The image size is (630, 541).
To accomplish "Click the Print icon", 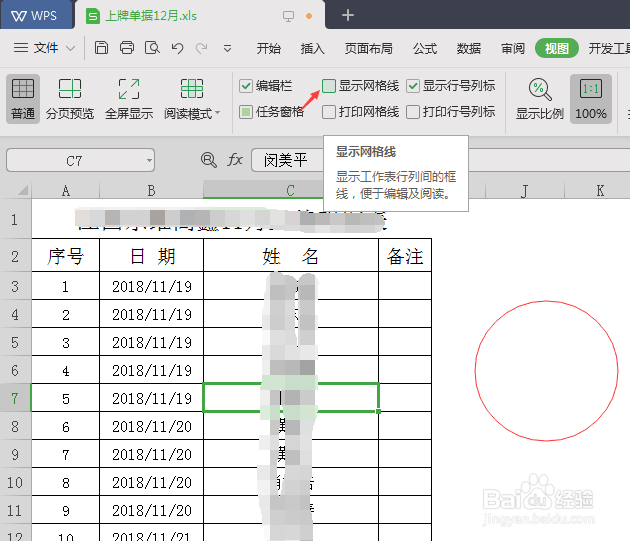I will pyautogui.click(x=127, y=48).
